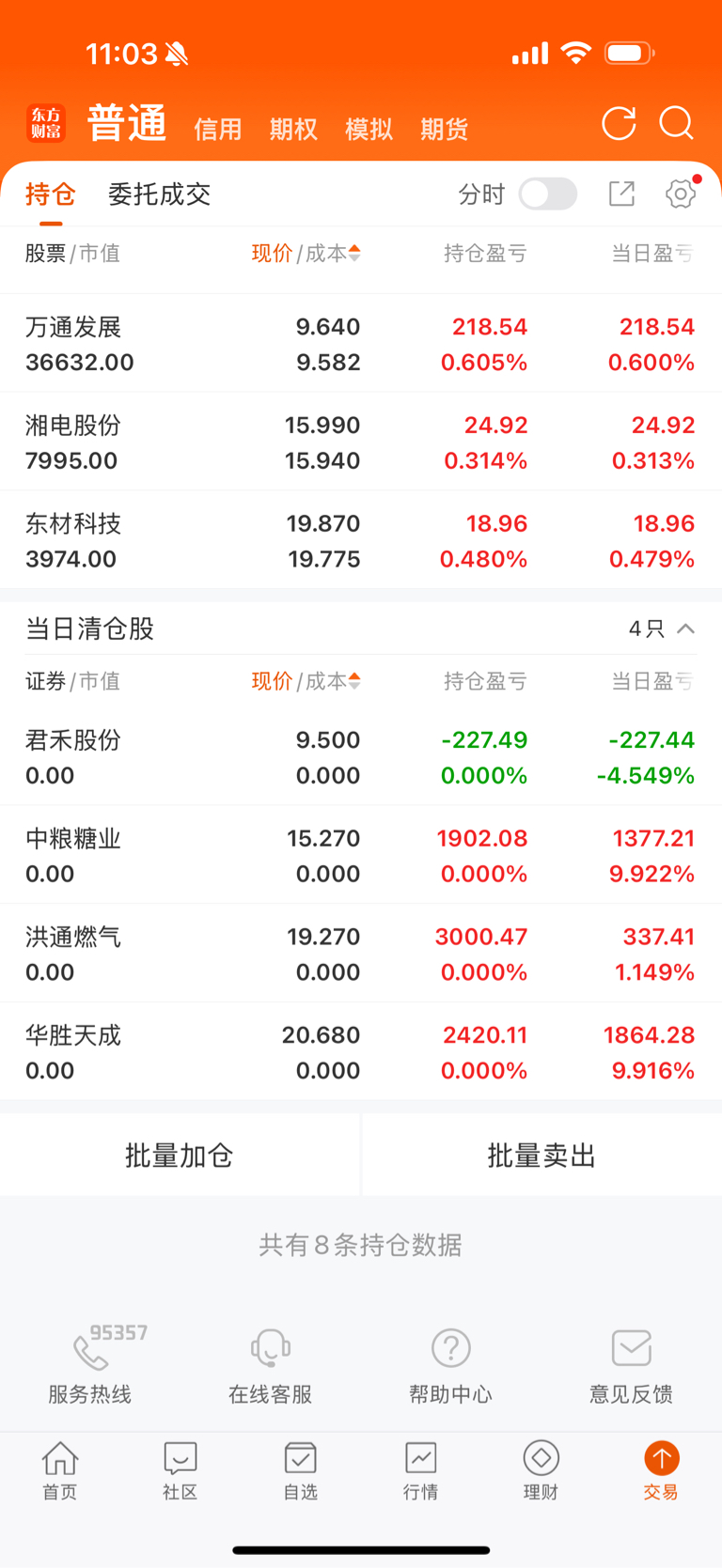Switch to 信用 account tab
722x1568 pixels.
coord(218,129)
